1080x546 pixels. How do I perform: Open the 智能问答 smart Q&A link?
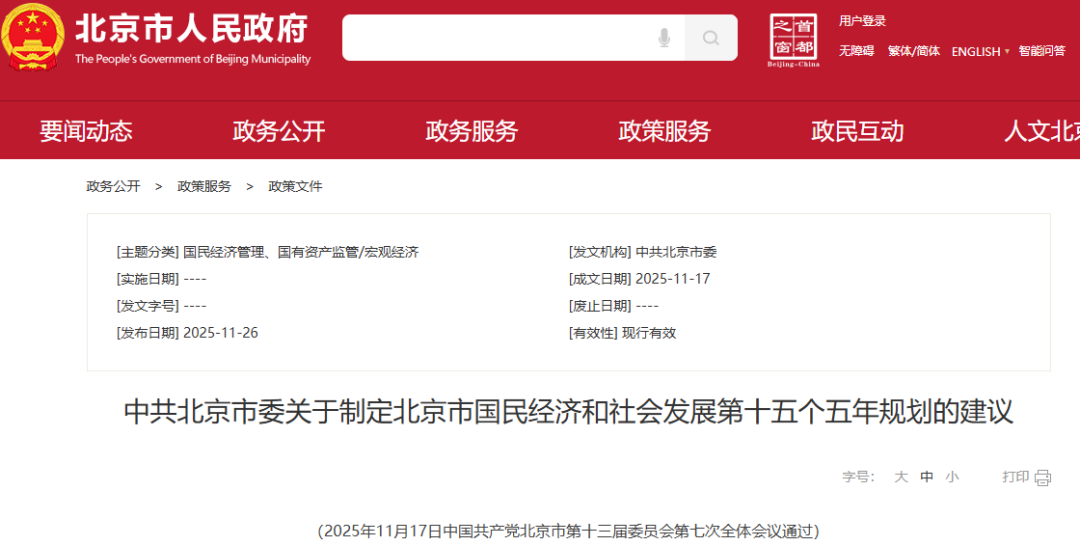pos(1042,51)
